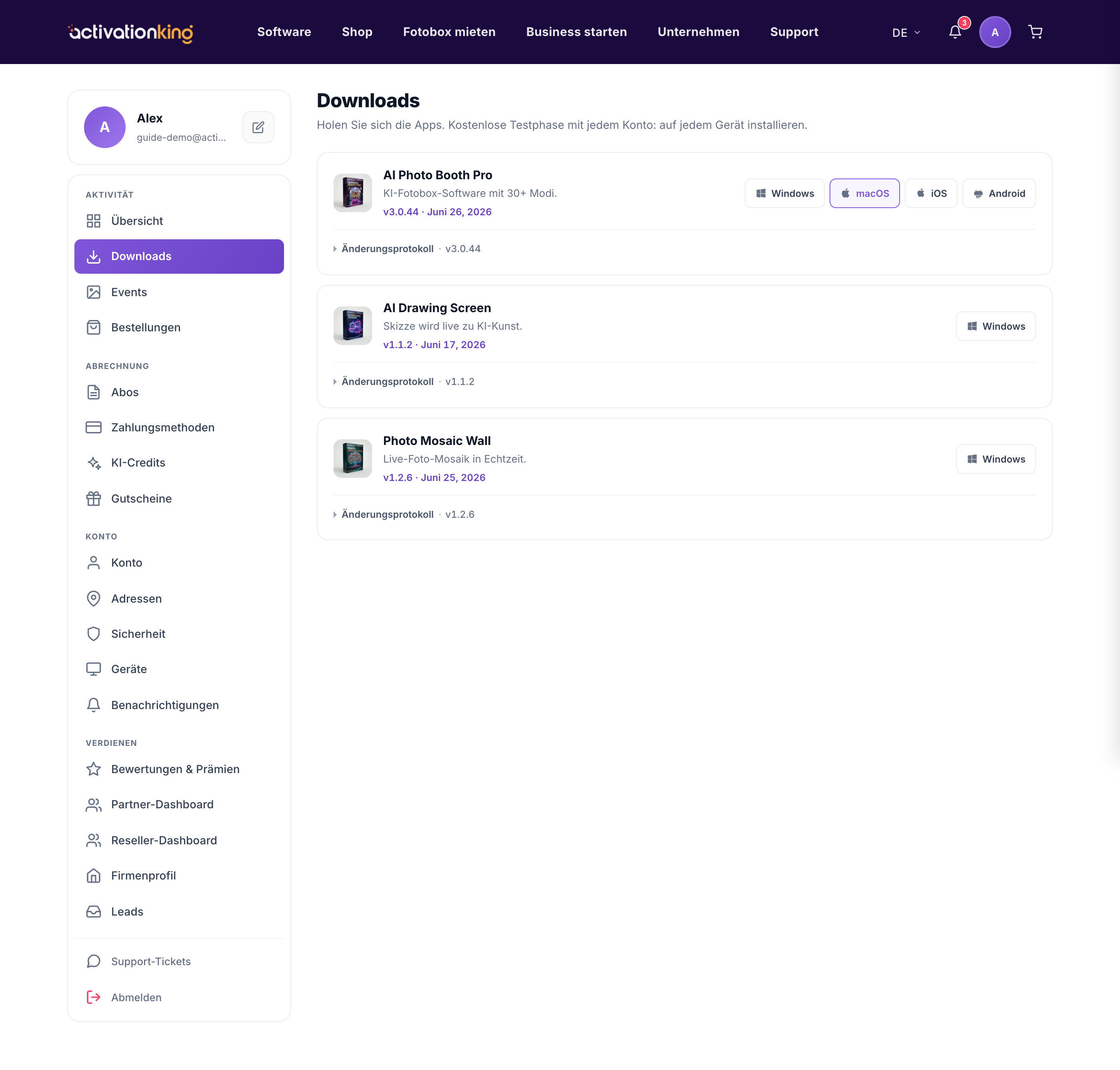Viewport: 1120px width, 1070px height.
Task: Click Alex's large profile avatar
Action: (x=105, y=127)
